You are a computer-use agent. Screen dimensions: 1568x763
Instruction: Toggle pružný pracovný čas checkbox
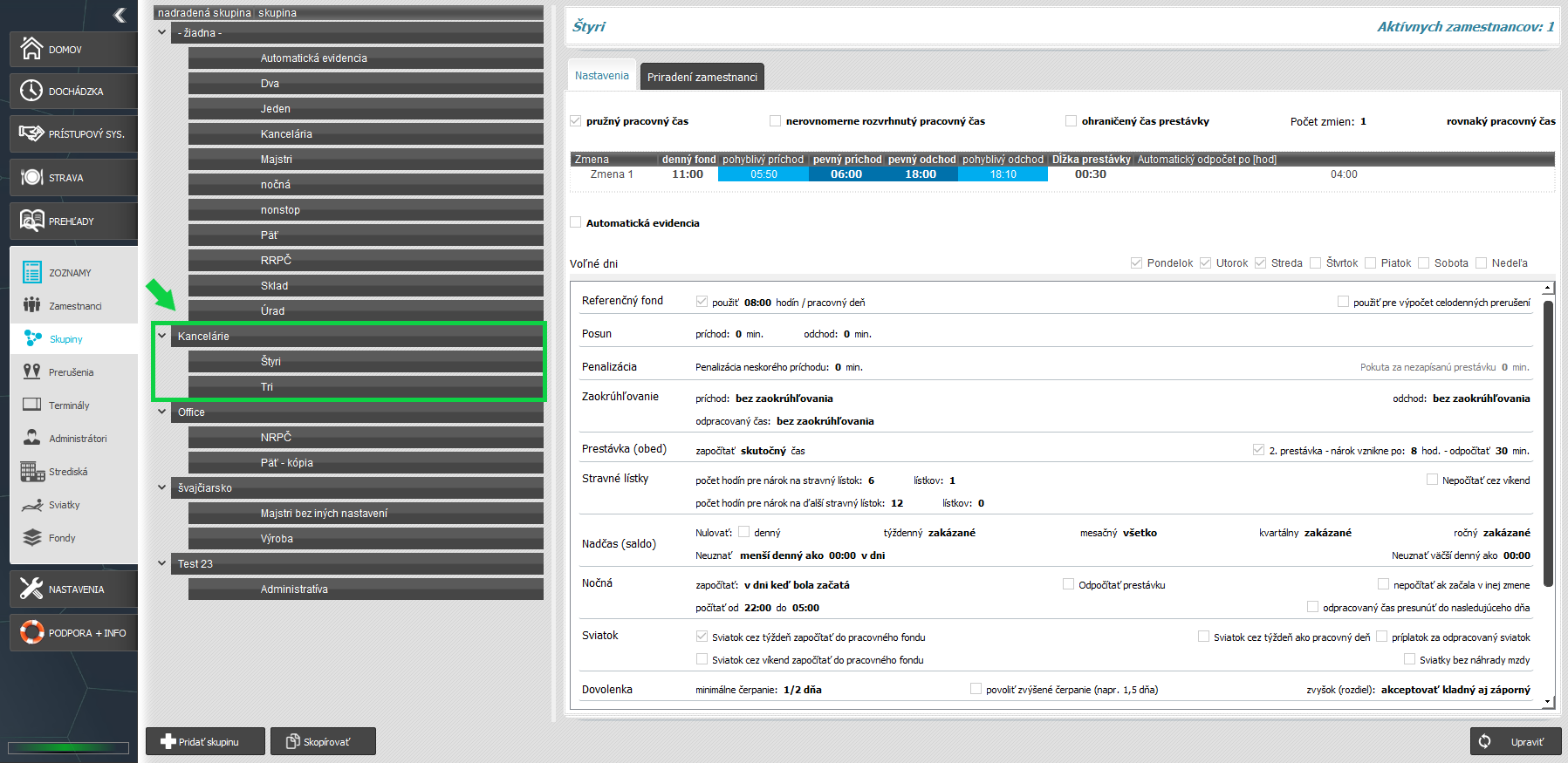coord(576,121)
